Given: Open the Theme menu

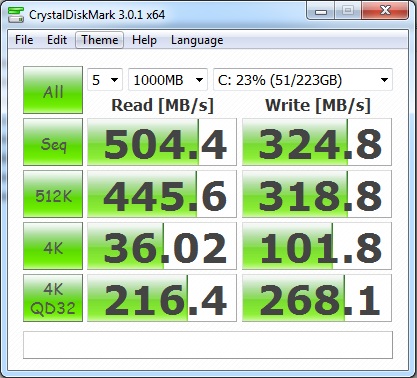Looking at the screenshot, I should tap(100, 40).
